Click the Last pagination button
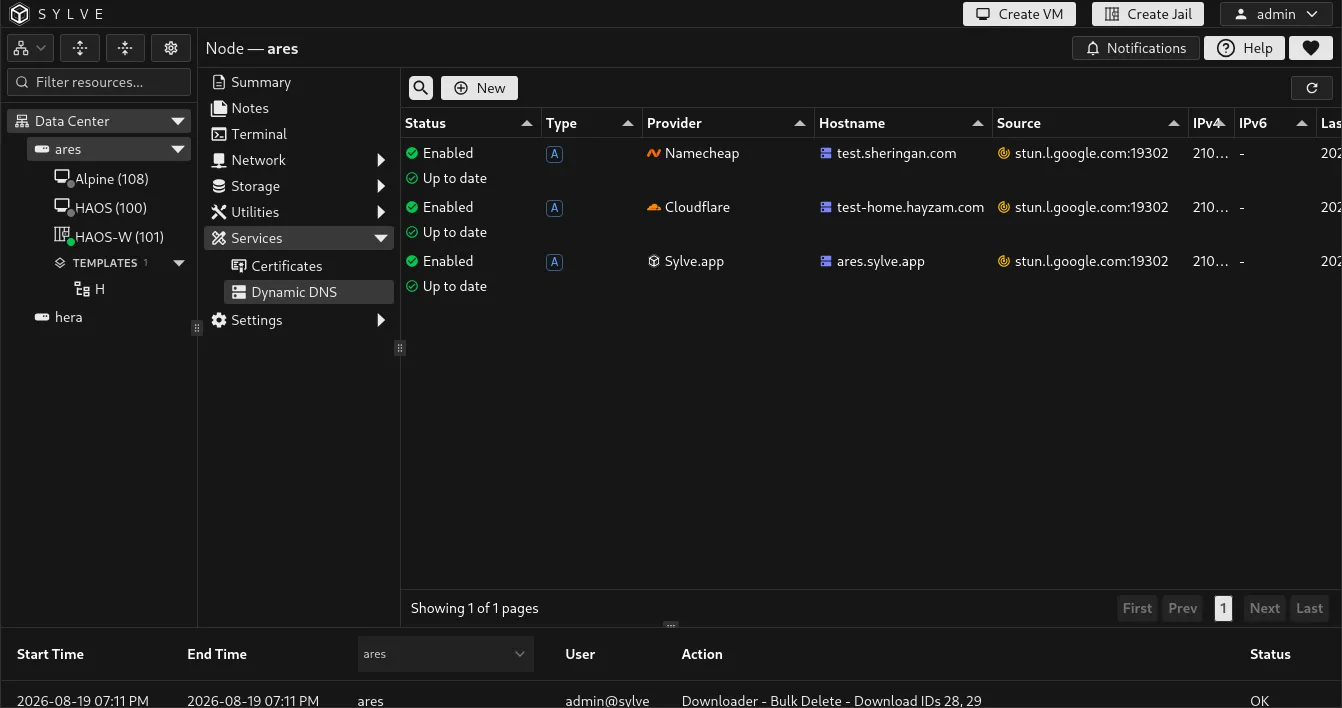The height and width of the screenshot is (708, 1342). tap(1310, 608)
